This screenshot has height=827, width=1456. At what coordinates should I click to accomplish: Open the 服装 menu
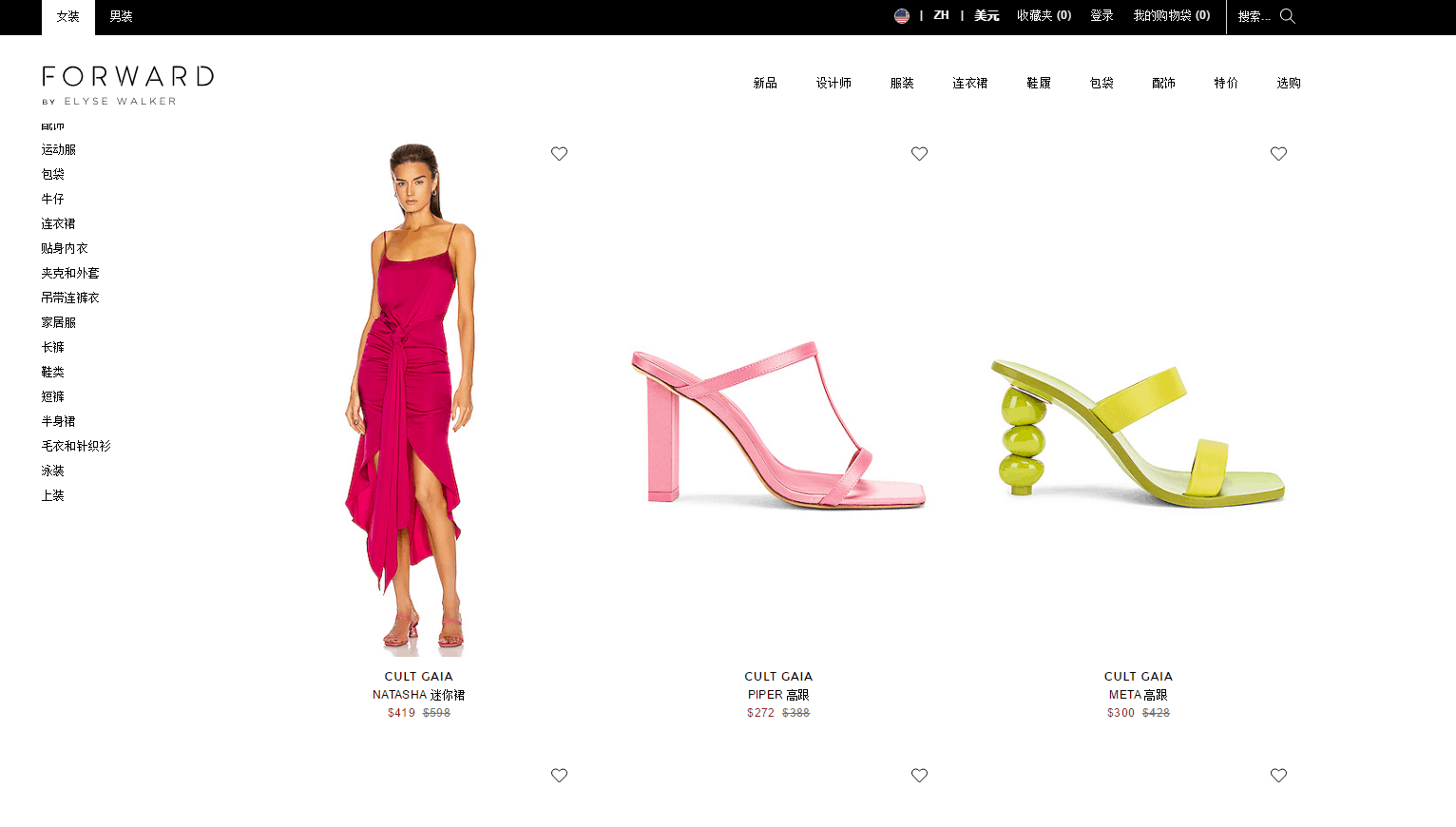(x=902, y=84)
